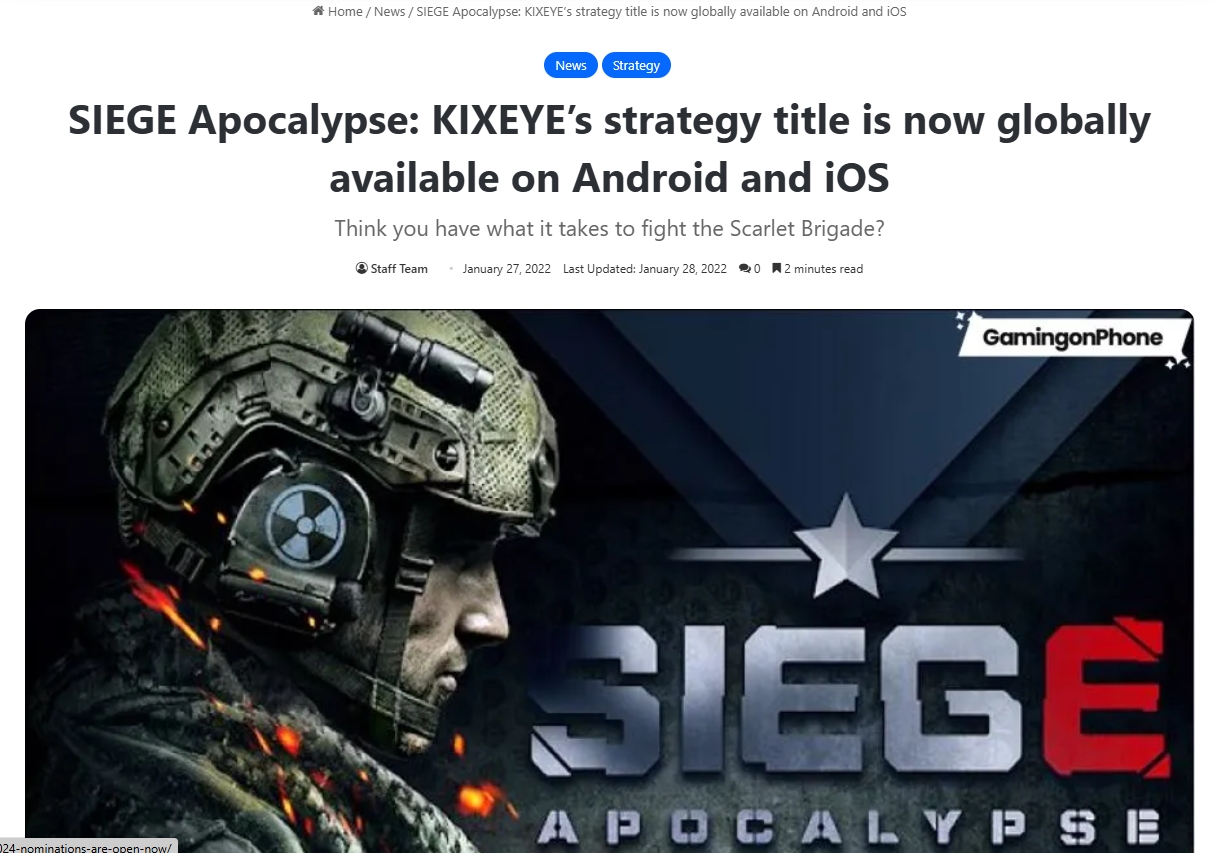Screen dimensions: 1220x853
Task: Go to News in the breadcrumb trail
Action: 389,11
